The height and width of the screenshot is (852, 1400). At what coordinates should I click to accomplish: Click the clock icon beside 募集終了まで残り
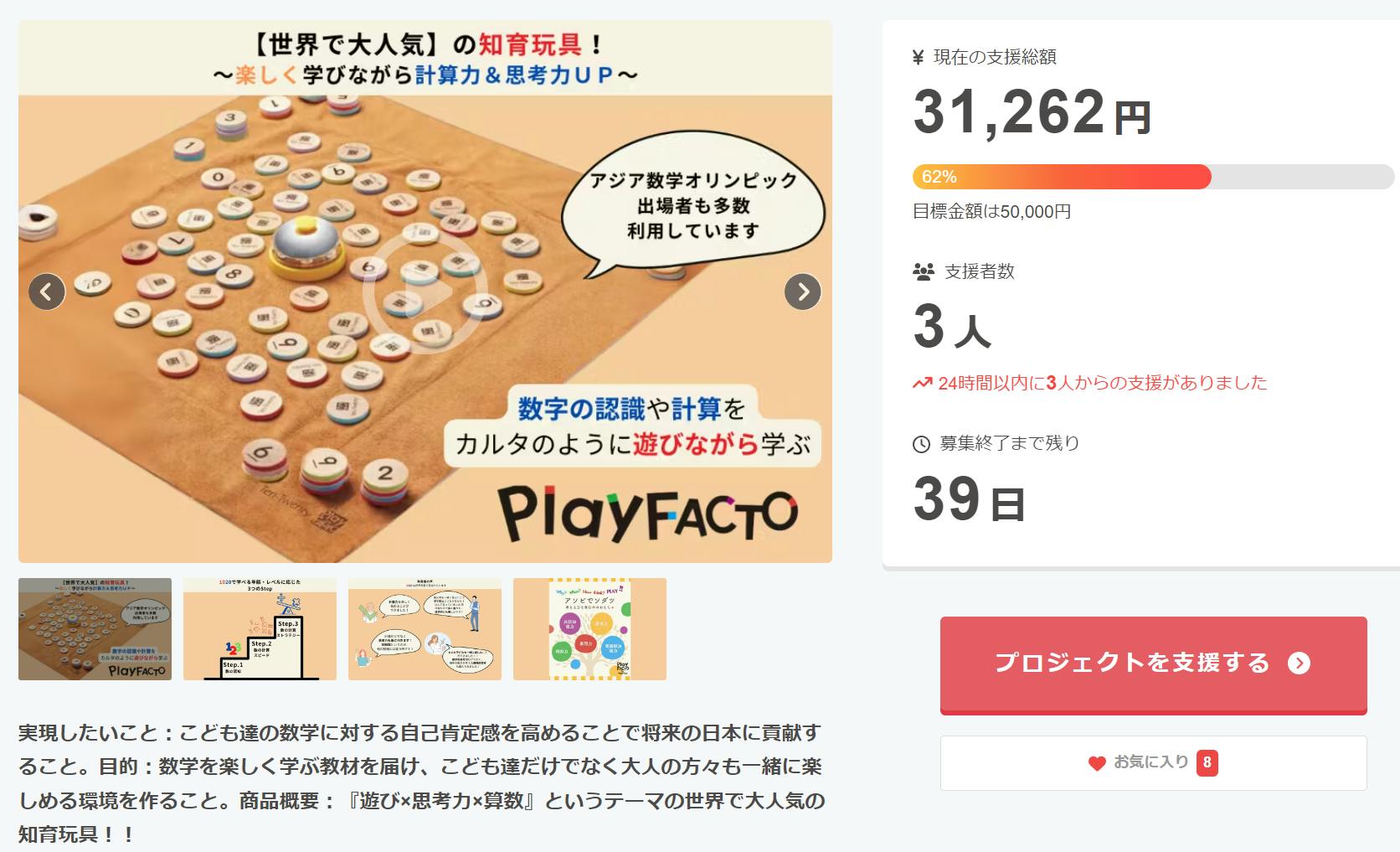click(x=921, y=444)
